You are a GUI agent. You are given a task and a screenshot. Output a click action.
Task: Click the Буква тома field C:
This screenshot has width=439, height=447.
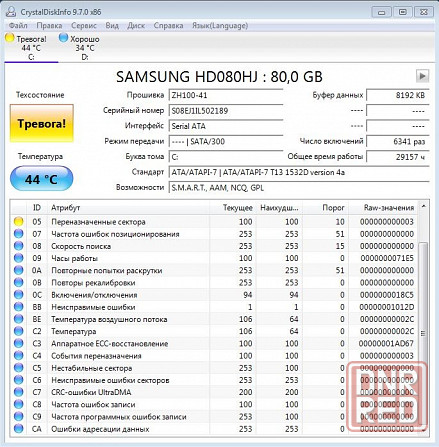click(226, 157)
